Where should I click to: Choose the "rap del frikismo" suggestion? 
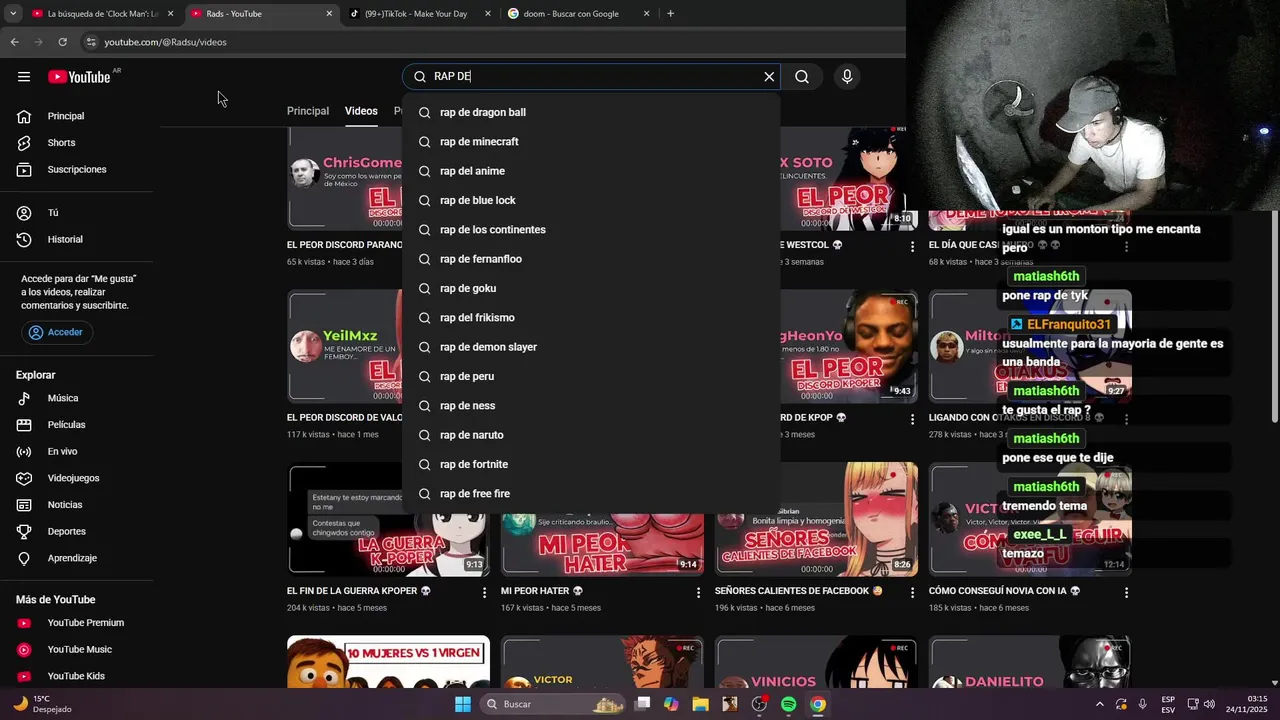coord(591,318)
